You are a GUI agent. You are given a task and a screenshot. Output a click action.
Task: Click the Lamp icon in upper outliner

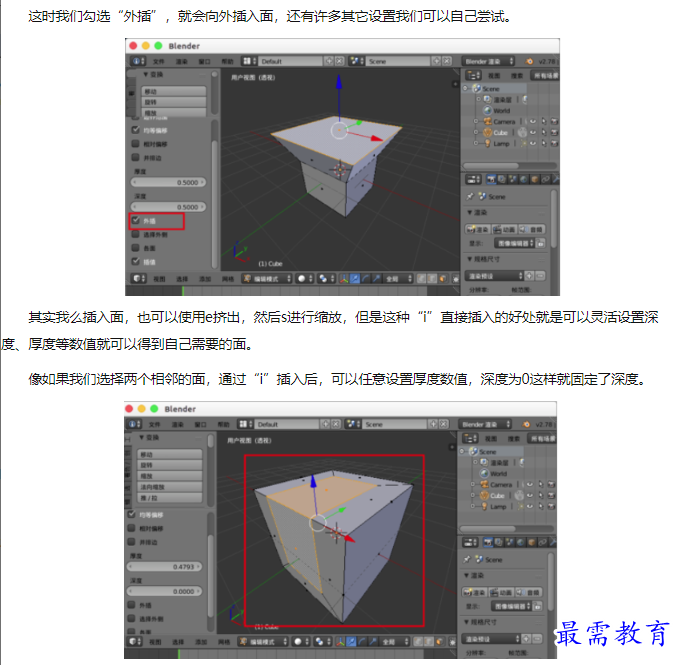[x=488, y=143]
